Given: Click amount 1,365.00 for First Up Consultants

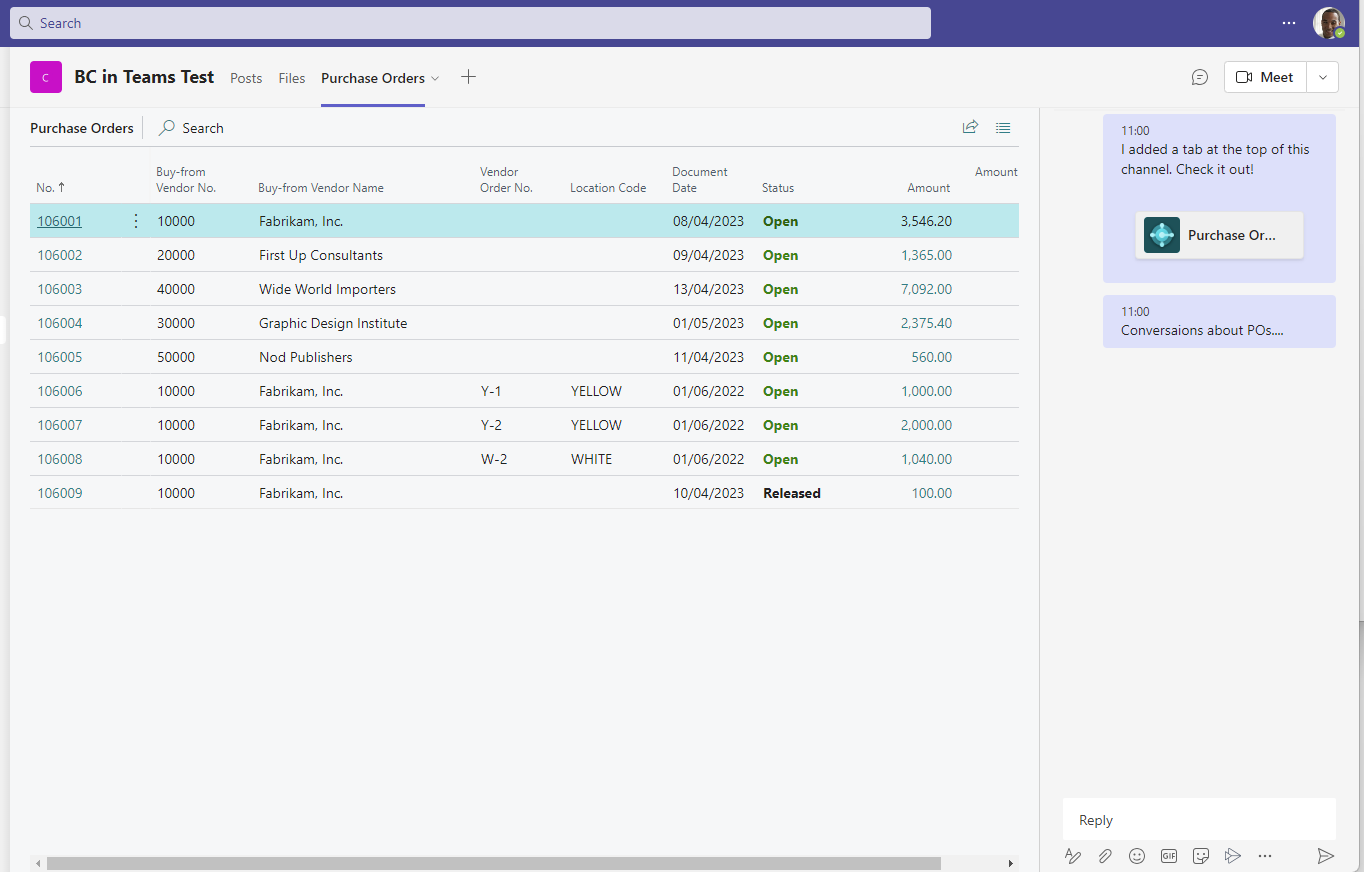Looking at the screenshot, I should [926, 255].
